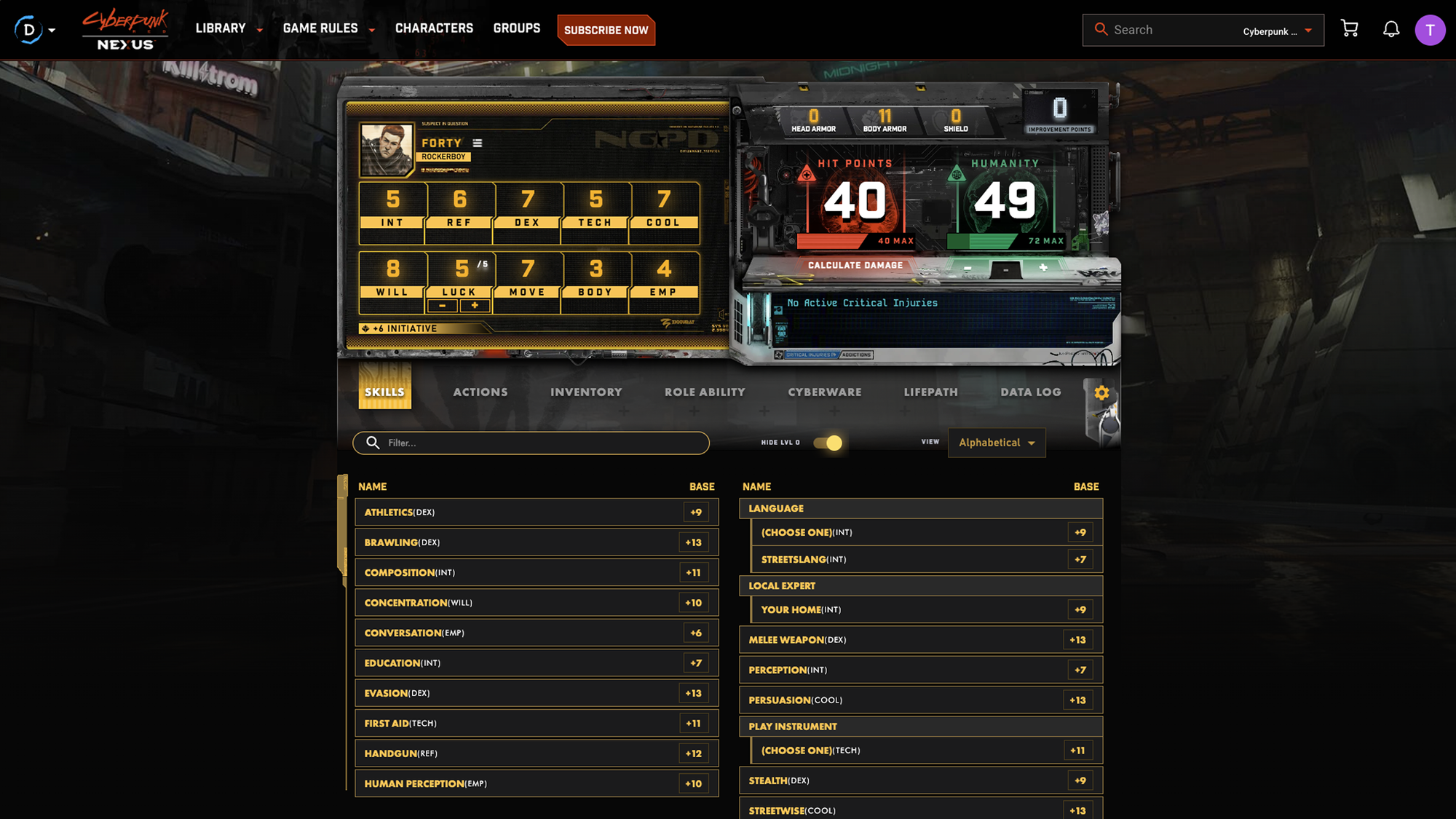This screenshot has width=1456, height=819.
Task: Open the Alphabetical view dropdown
Action: (x=996, y=443)
